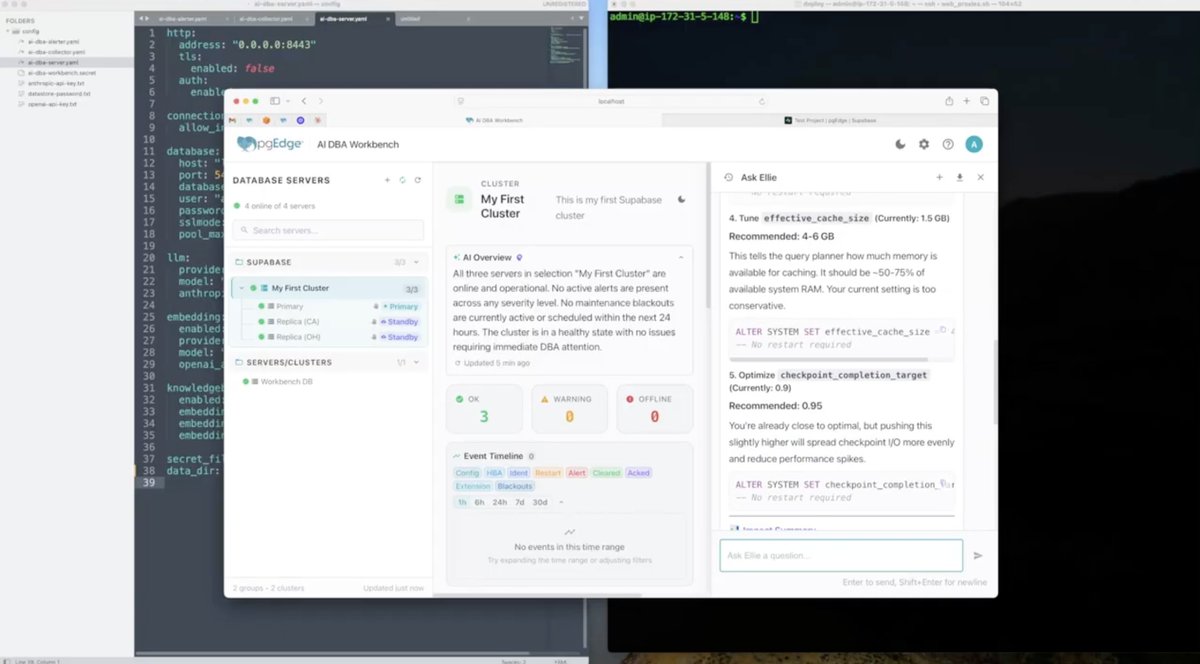Expand the time range options chevron
Viewport: 1200px width, 664px height.
click(560, 502)
